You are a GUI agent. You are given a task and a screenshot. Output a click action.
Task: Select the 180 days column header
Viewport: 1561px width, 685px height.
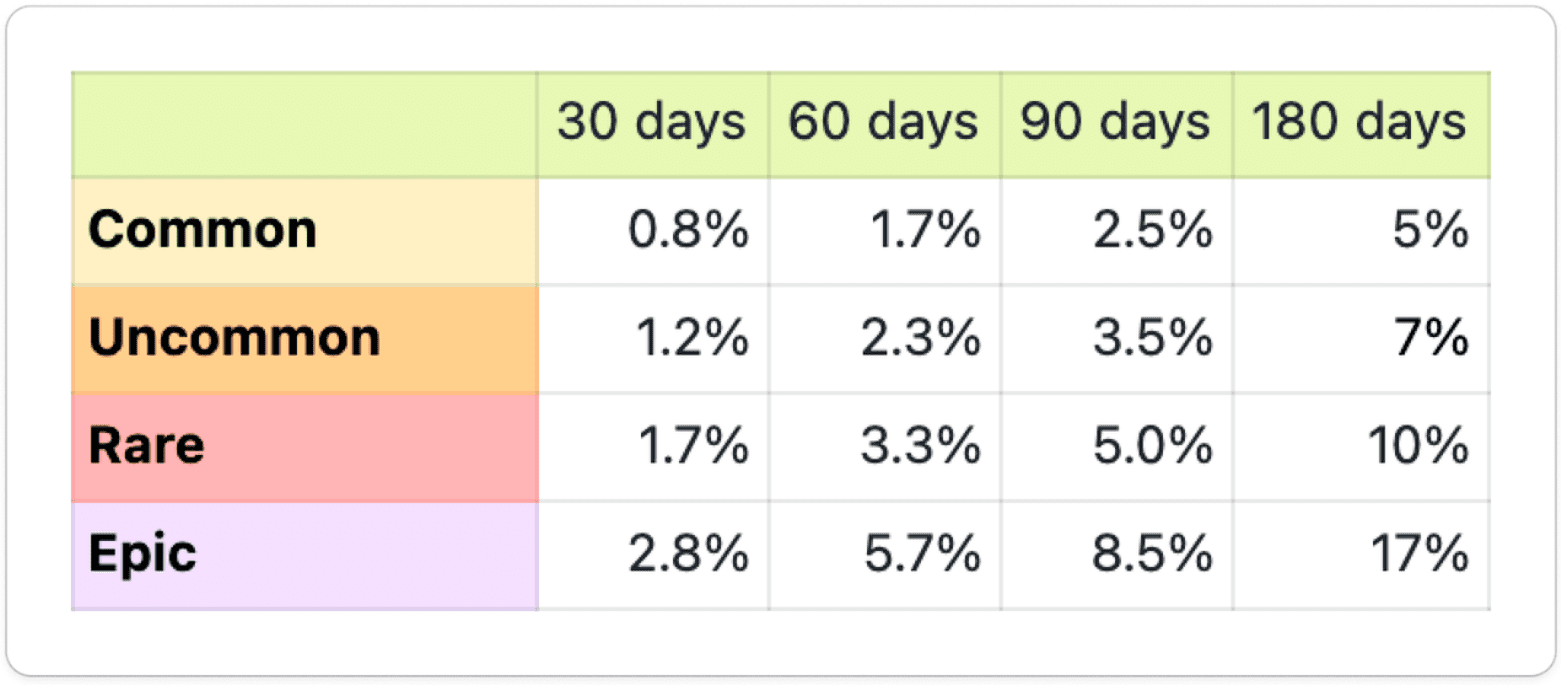tap(1360, 124)
